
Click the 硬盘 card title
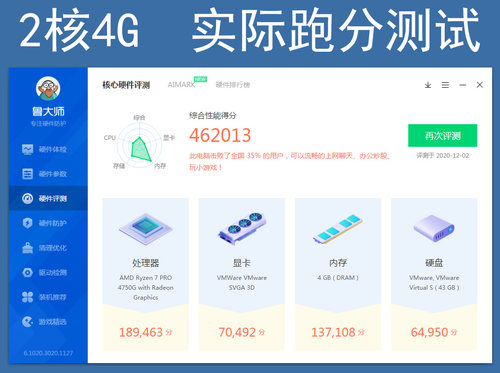pyautogui.click(x=434, y=263)
